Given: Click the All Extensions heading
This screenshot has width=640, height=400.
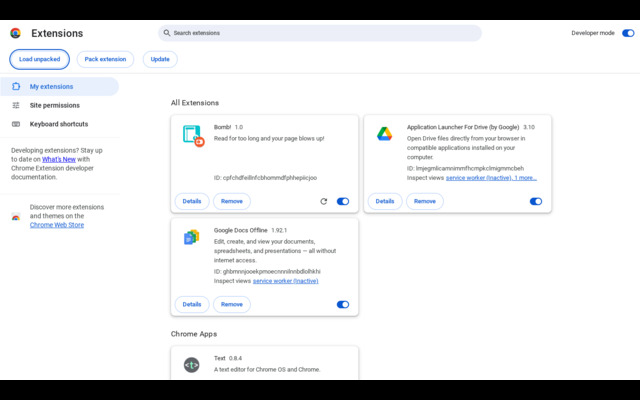Looking at the screenshot, I should pyautogui.click(x=195, y=103).
